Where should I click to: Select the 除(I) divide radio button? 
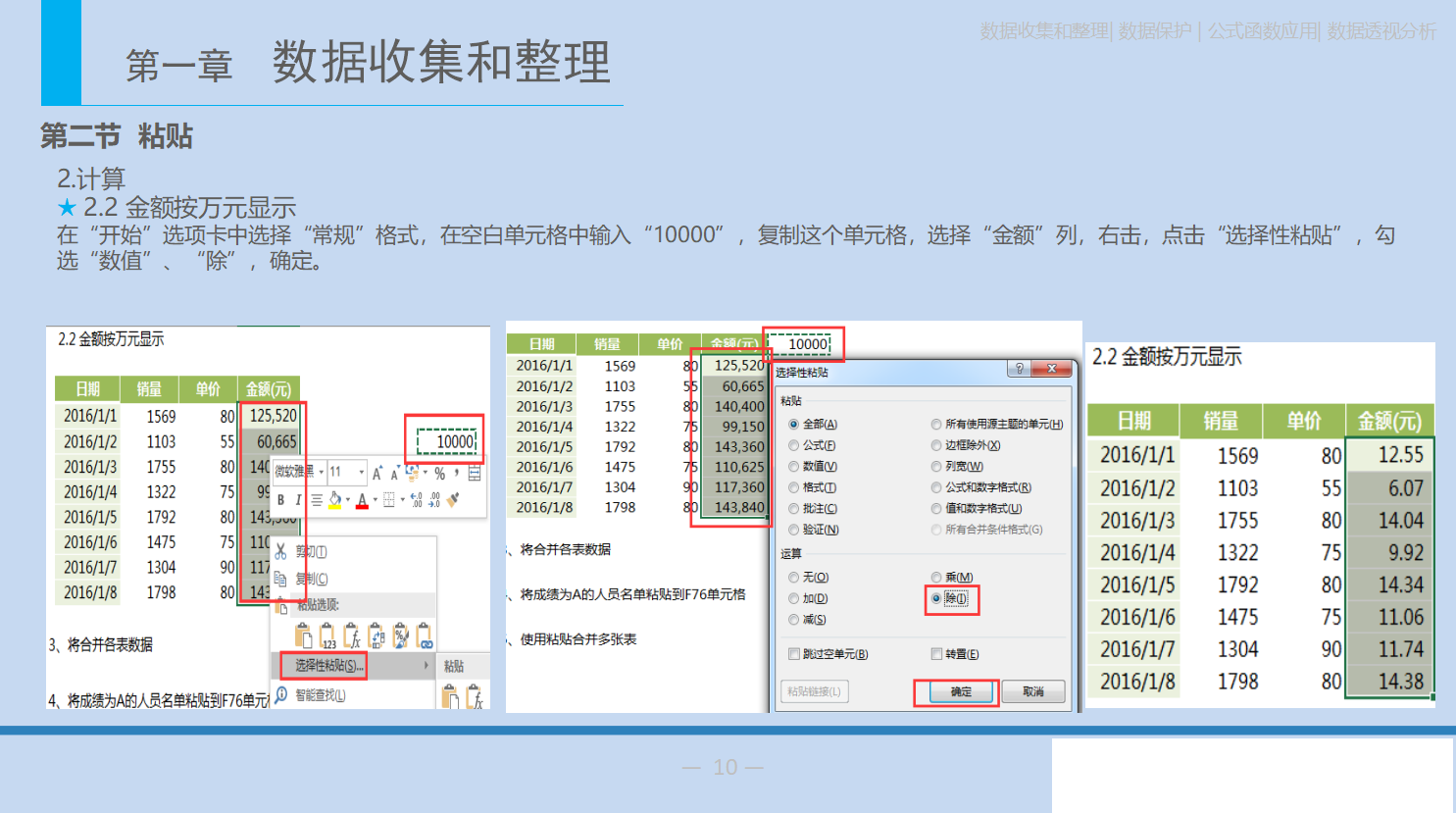pos(936,598)
